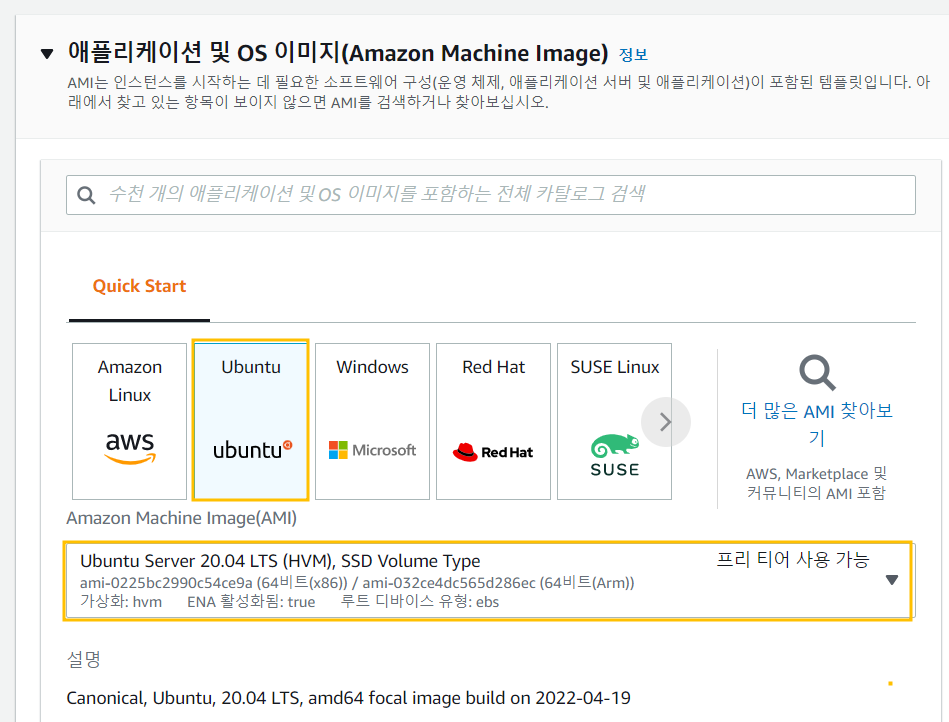This screenshot has width=949, height=722.
Task: Click the Microsoft logo icon
Action: pyautogui.click(x=372, y=450)
